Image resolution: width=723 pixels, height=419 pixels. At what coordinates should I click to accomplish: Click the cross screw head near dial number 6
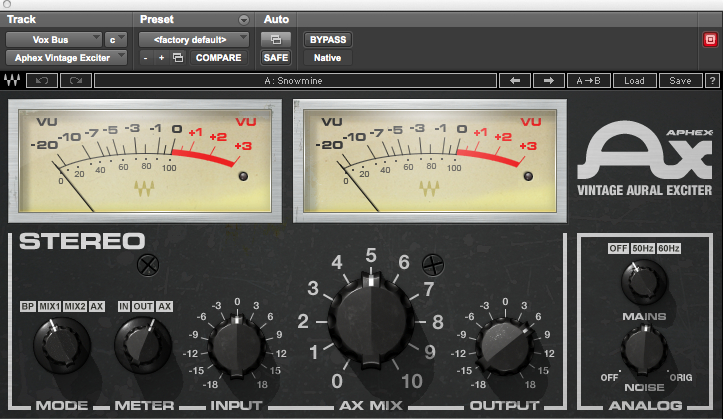(x=433, y=265)
